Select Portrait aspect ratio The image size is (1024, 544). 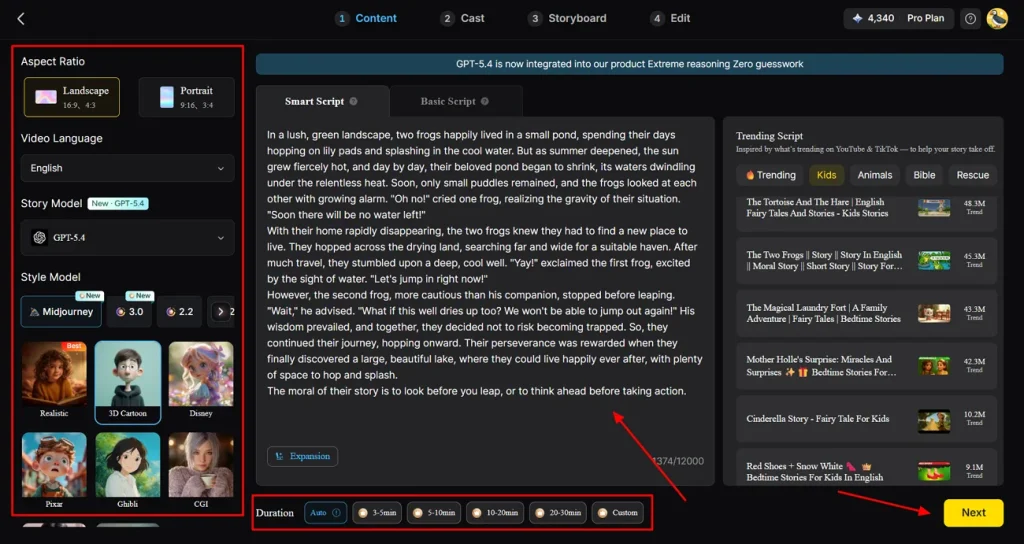(186, 97)
